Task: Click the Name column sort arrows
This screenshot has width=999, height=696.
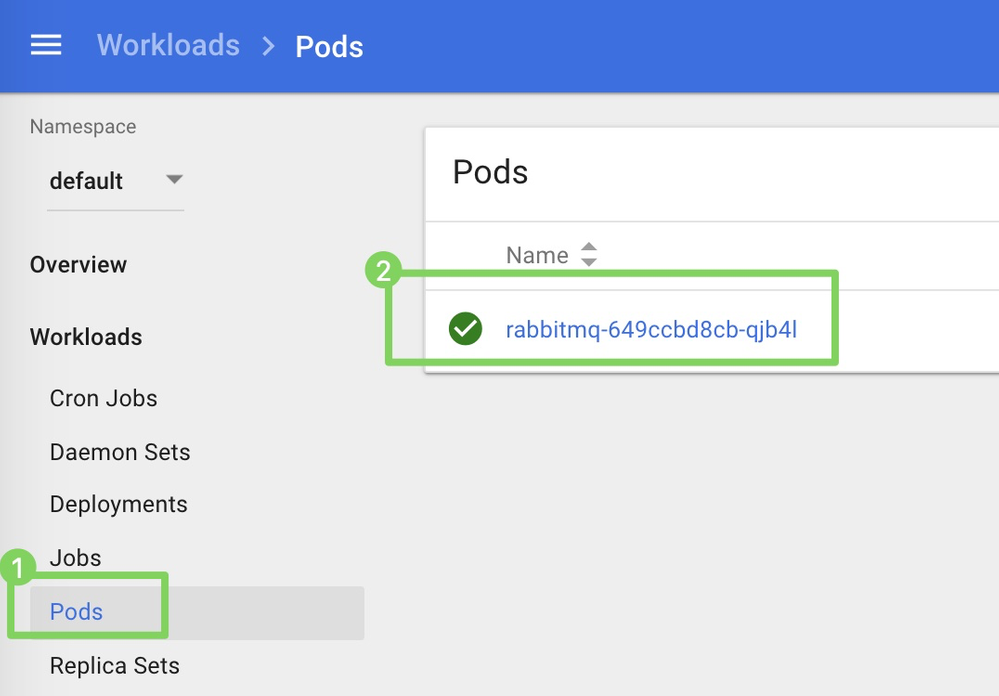Action: click(589, 255)
